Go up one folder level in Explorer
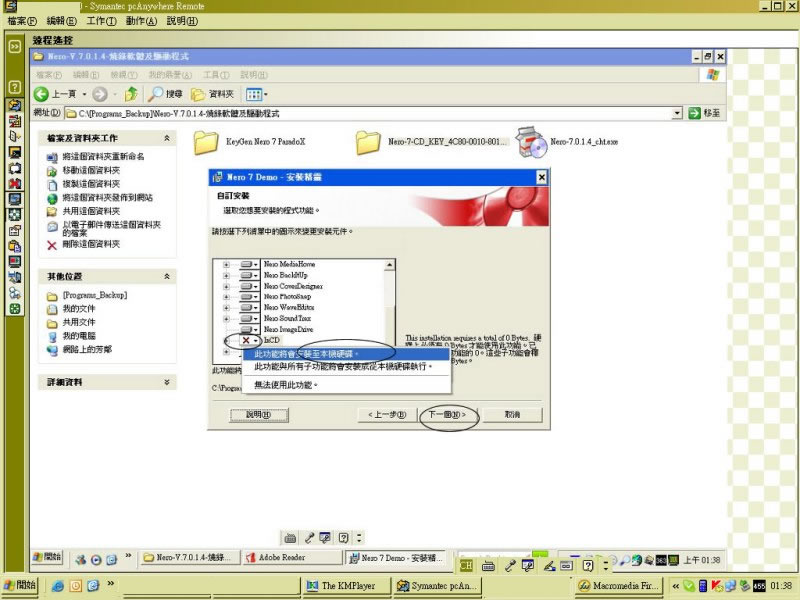Image resolution: width=800 pixels, height=600 pixels. [131, 94]
